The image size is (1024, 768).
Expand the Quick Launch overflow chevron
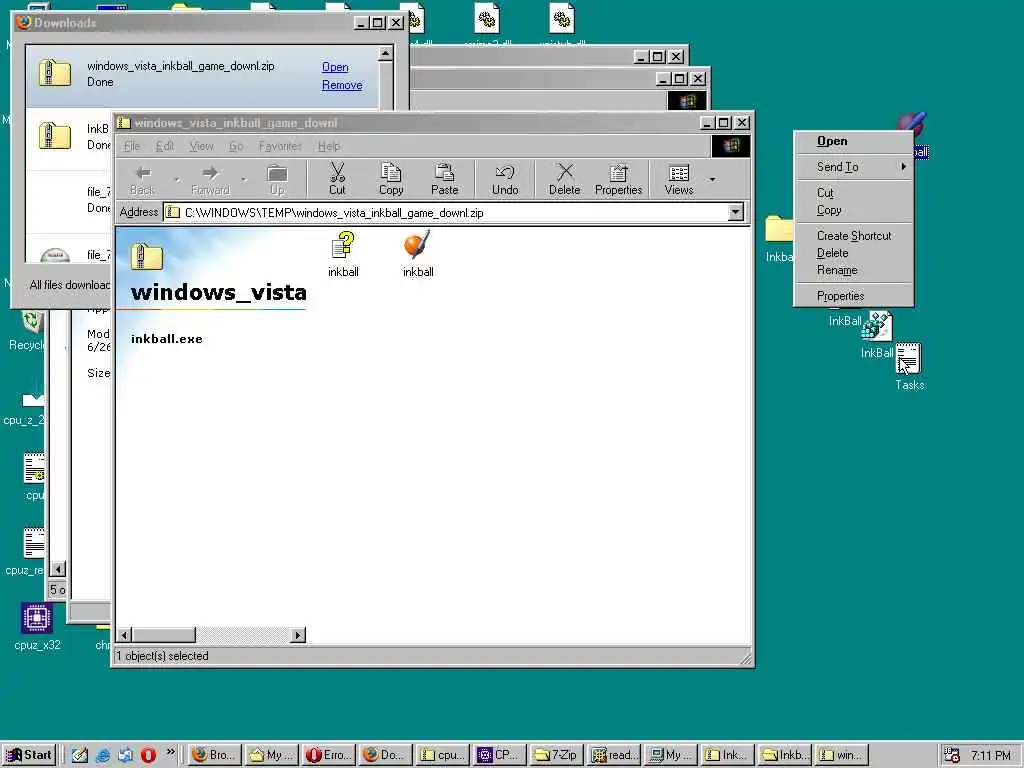tap(170, 752)
